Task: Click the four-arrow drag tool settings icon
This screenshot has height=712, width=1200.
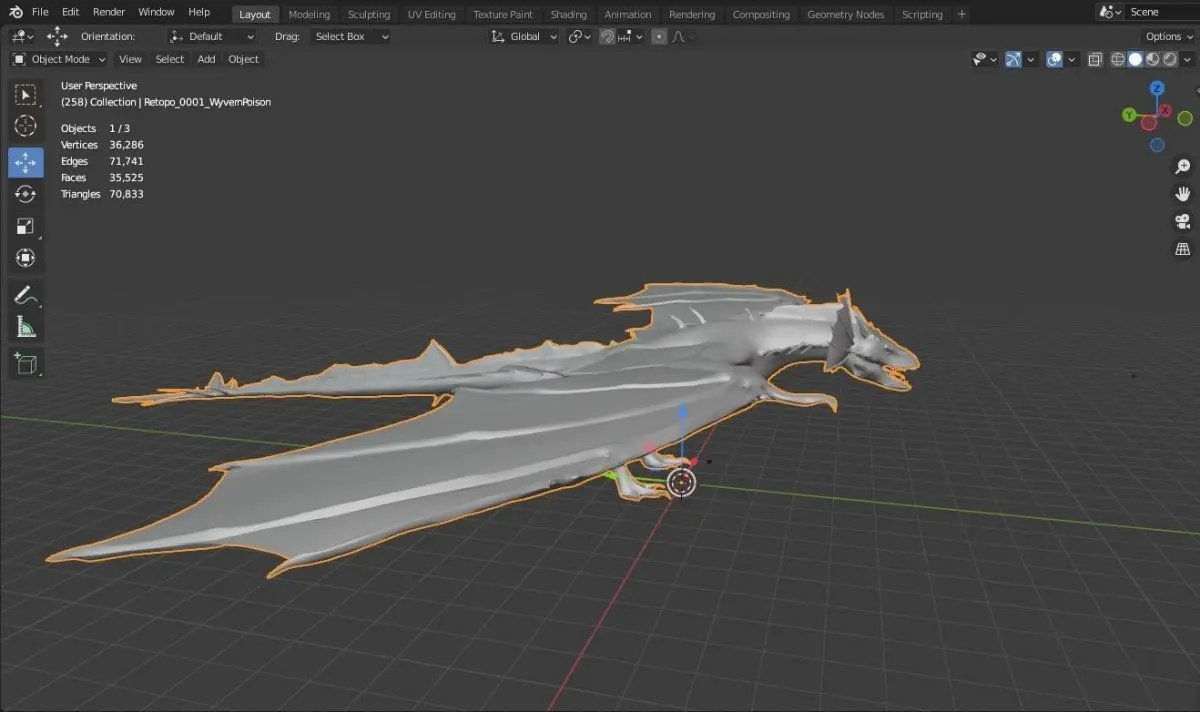Action: click(58, 36)
